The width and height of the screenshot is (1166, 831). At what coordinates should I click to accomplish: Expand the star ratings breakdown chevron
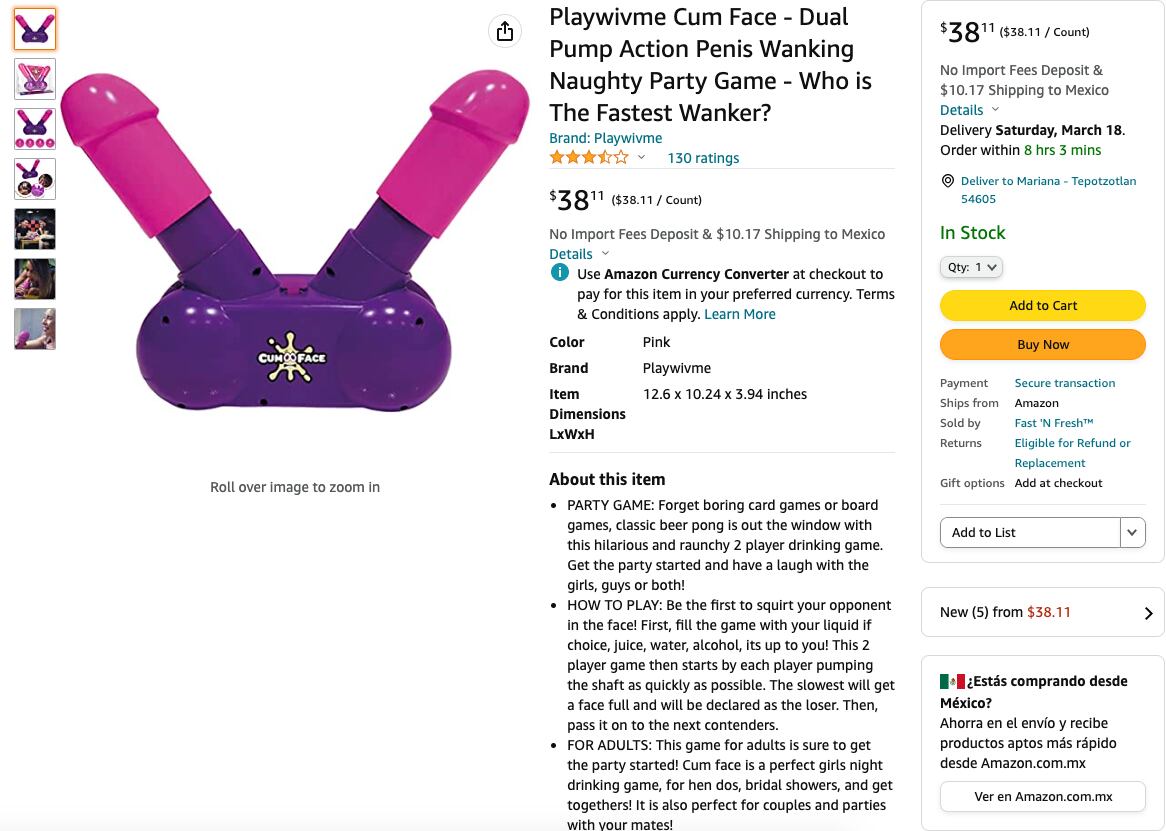[642, 157]
